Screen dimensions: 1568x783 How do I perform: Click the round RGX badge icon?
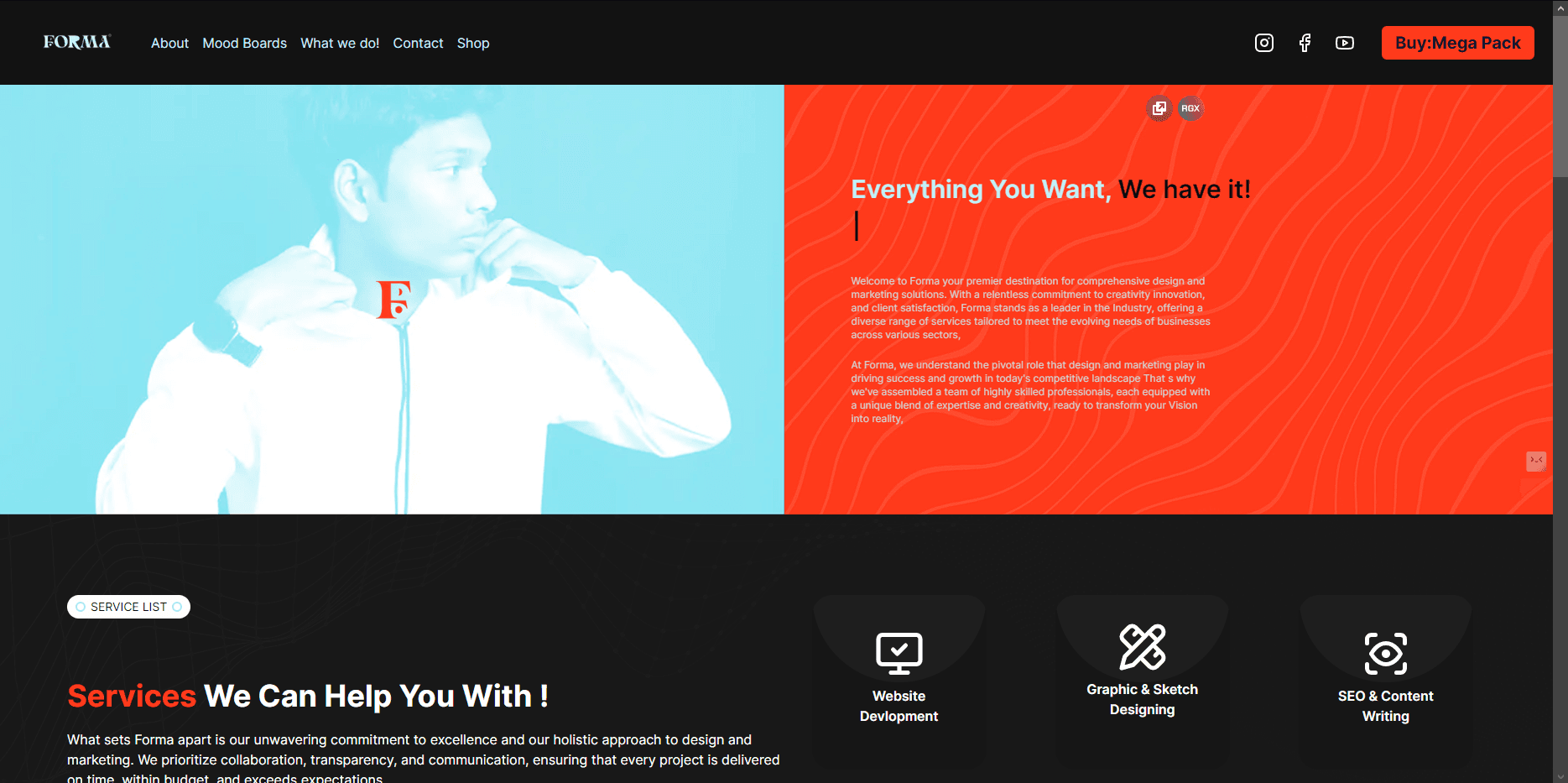point(1190,108)
